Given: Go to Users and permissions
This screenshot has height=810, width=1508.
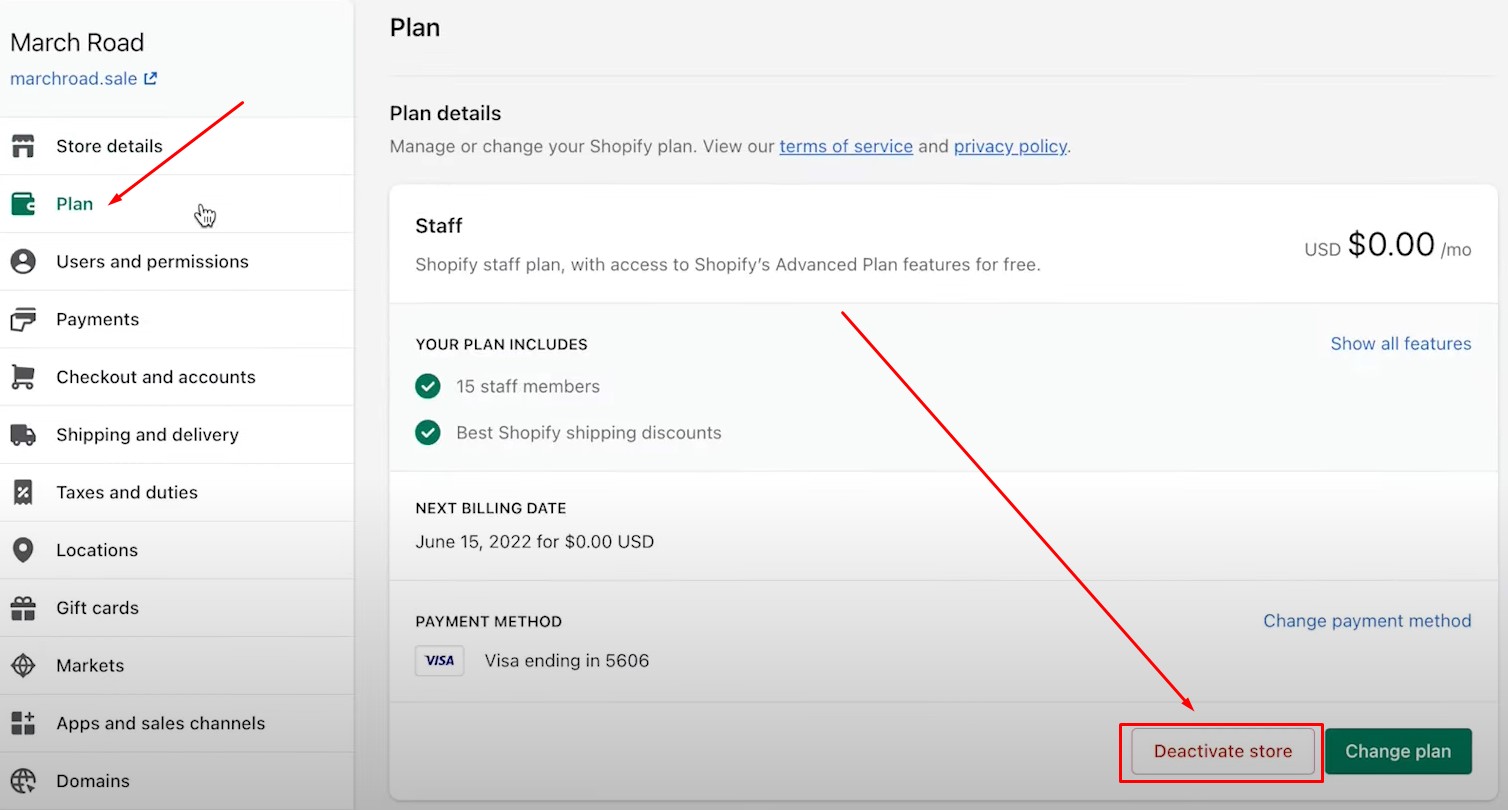Looking at the screenshot, I should point(176,262).
